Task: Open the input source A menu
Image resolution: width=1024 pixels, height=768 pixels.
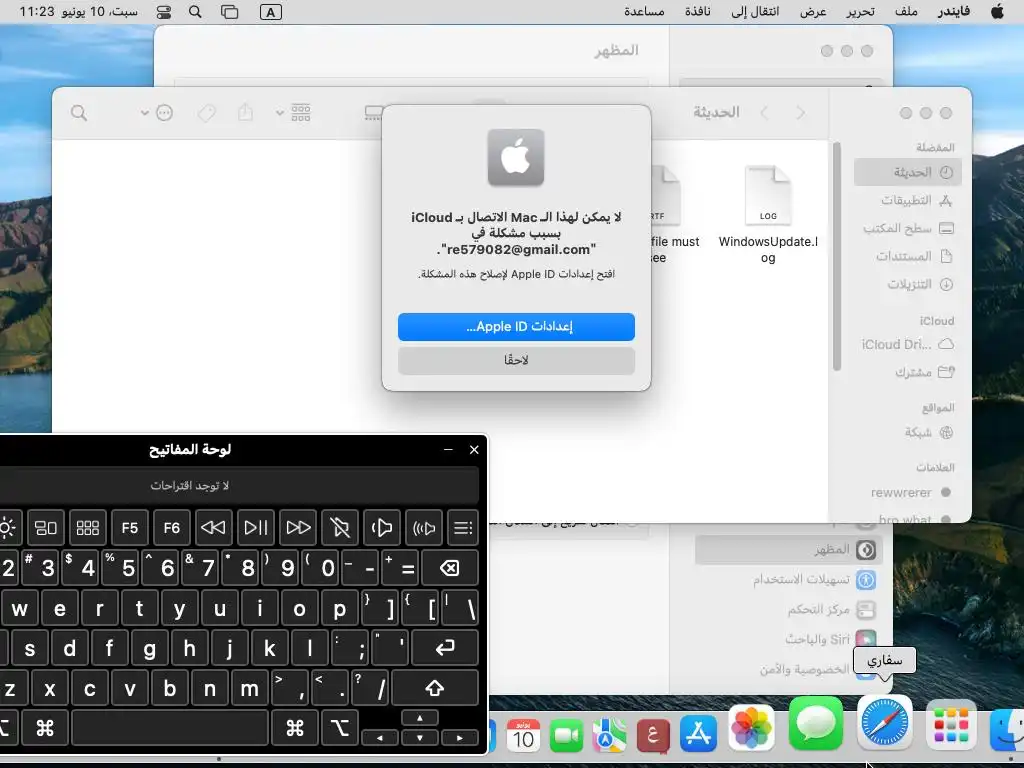Action: 270,12
